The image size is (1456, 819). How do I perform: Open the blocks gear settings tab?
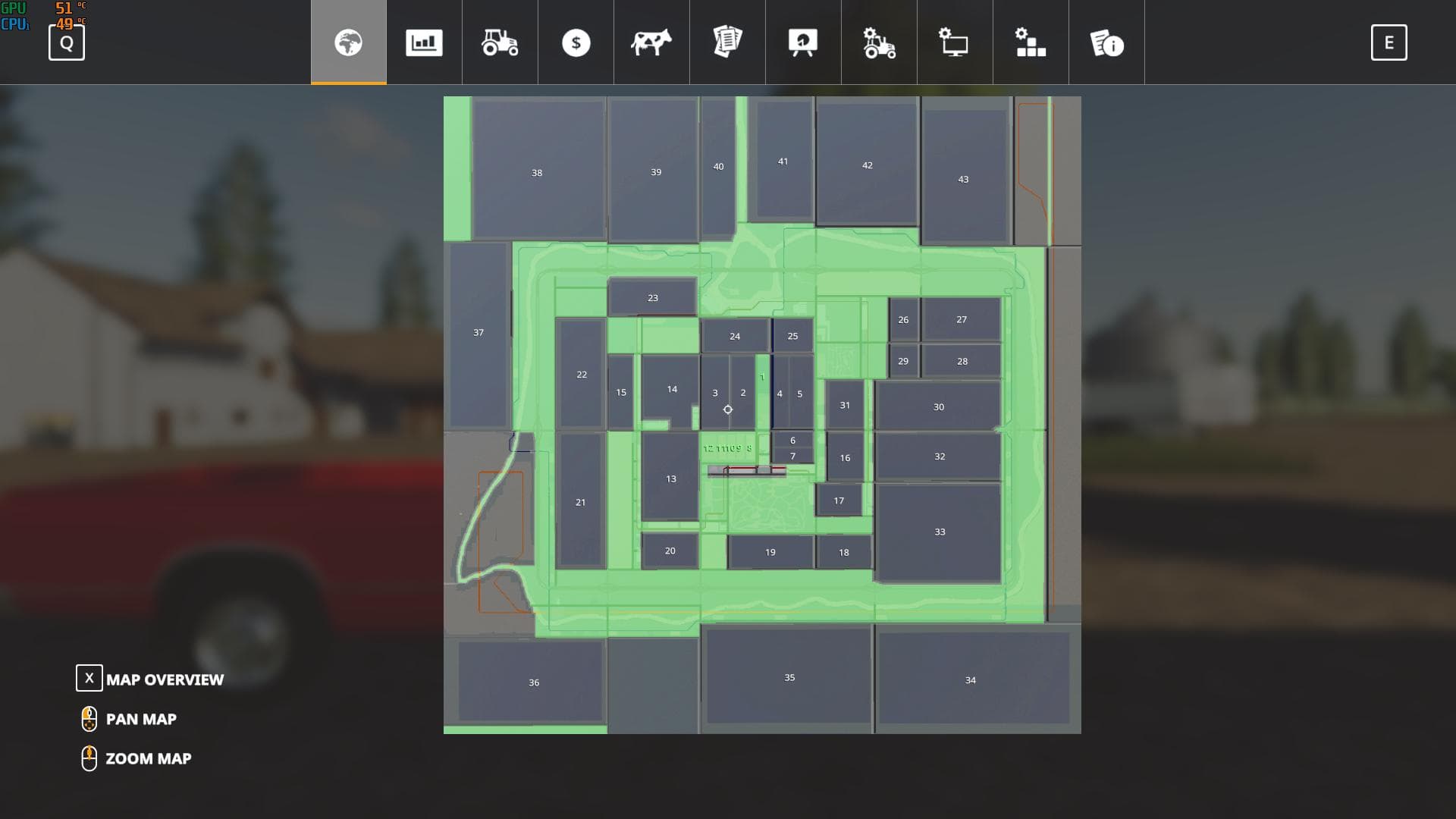pyautogui.click(x=1031, y=42)
